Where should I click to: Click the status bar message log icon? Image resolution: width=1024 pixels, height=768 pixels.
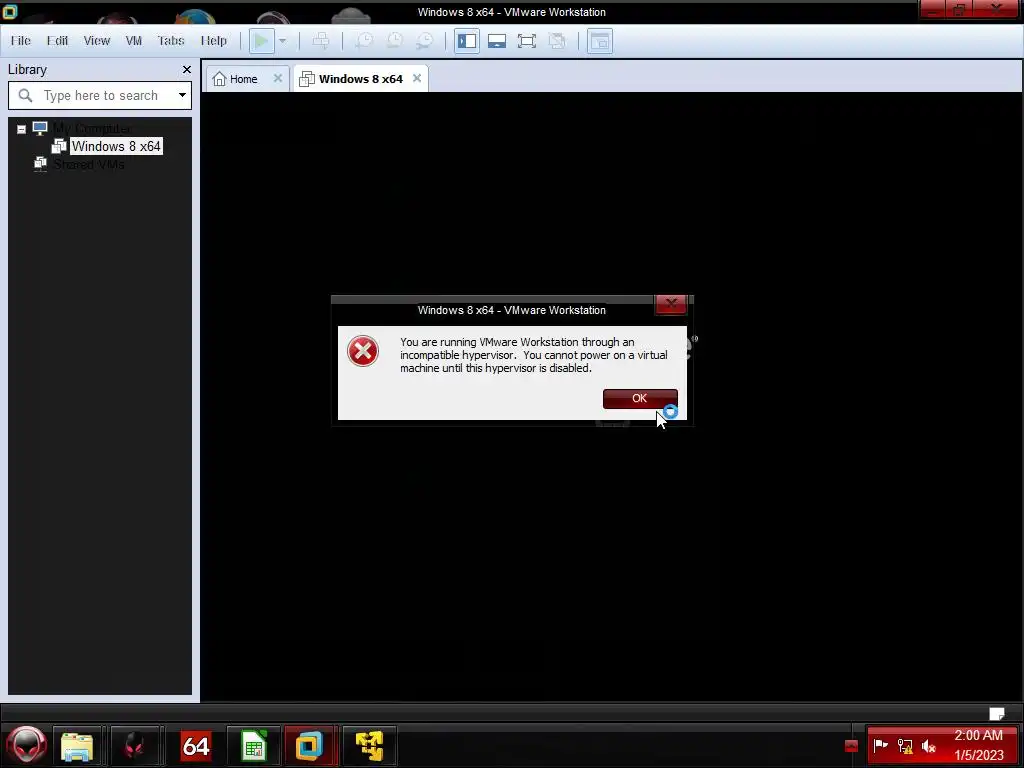click(997, 713)
